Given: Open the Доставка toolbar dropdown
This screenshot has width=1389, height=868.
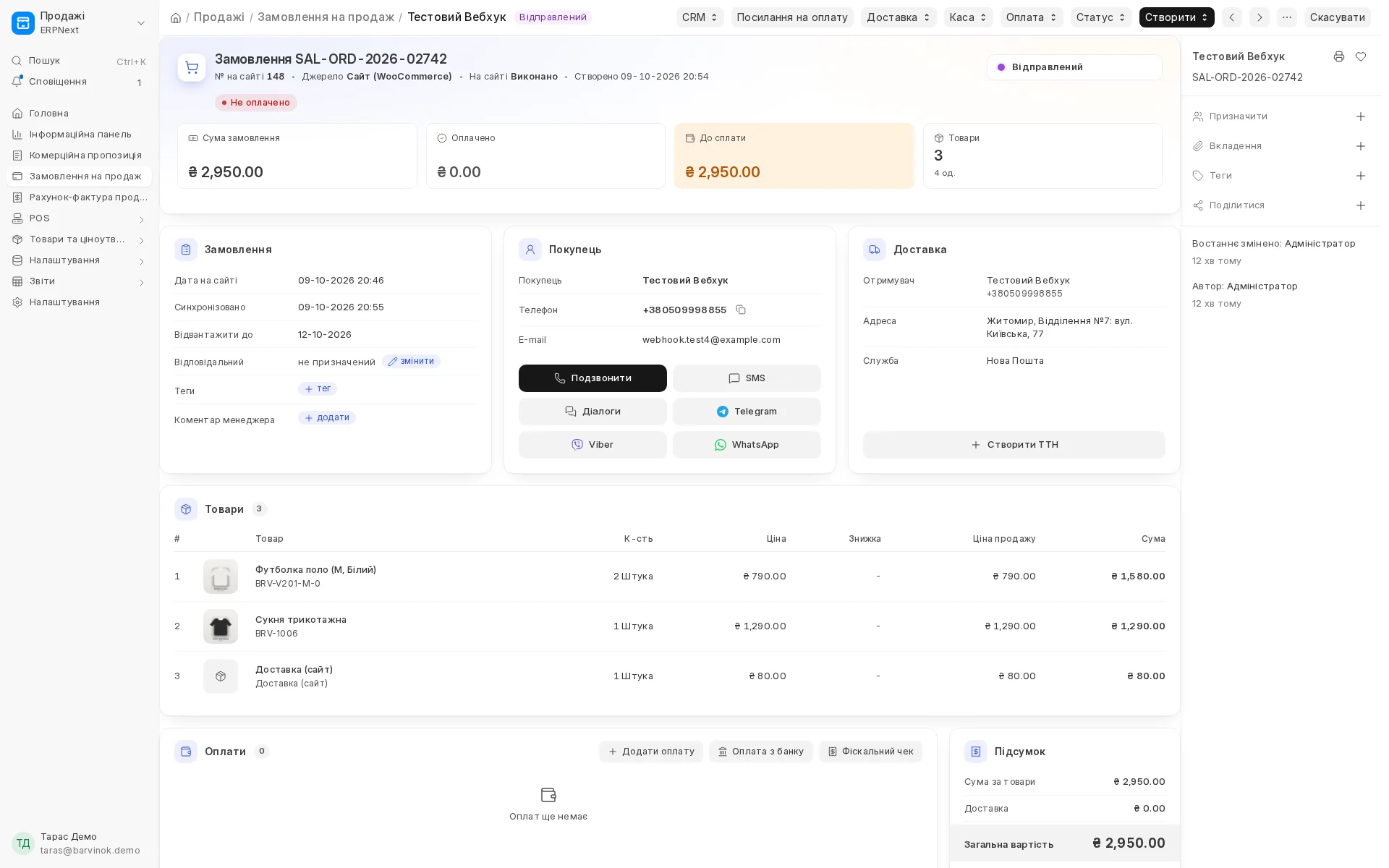Looking at the screenshot, I should coord(899,17).
